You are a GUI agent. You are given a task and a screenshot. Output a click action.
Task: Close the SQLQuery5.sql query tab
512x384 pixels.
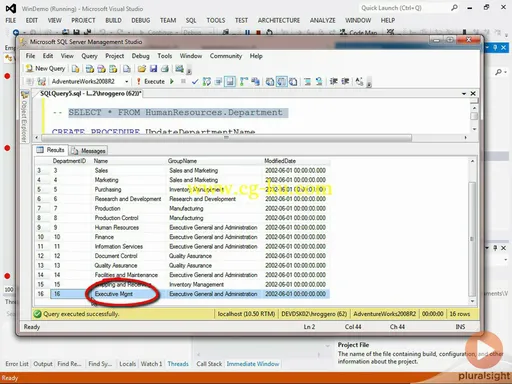click(473, 94)
